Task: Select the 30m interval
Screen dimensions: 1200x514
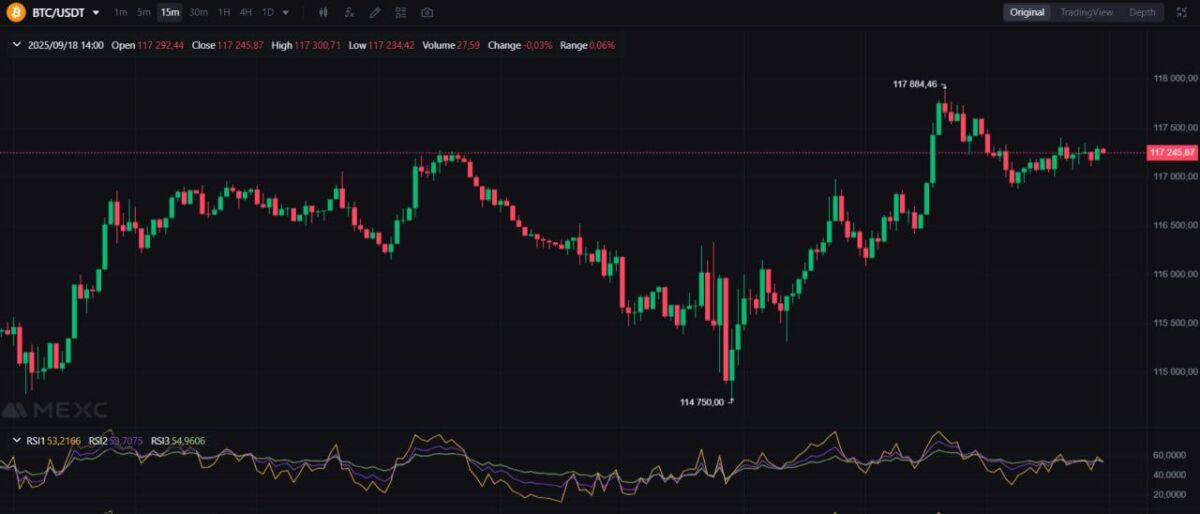Action: point(198,13)
